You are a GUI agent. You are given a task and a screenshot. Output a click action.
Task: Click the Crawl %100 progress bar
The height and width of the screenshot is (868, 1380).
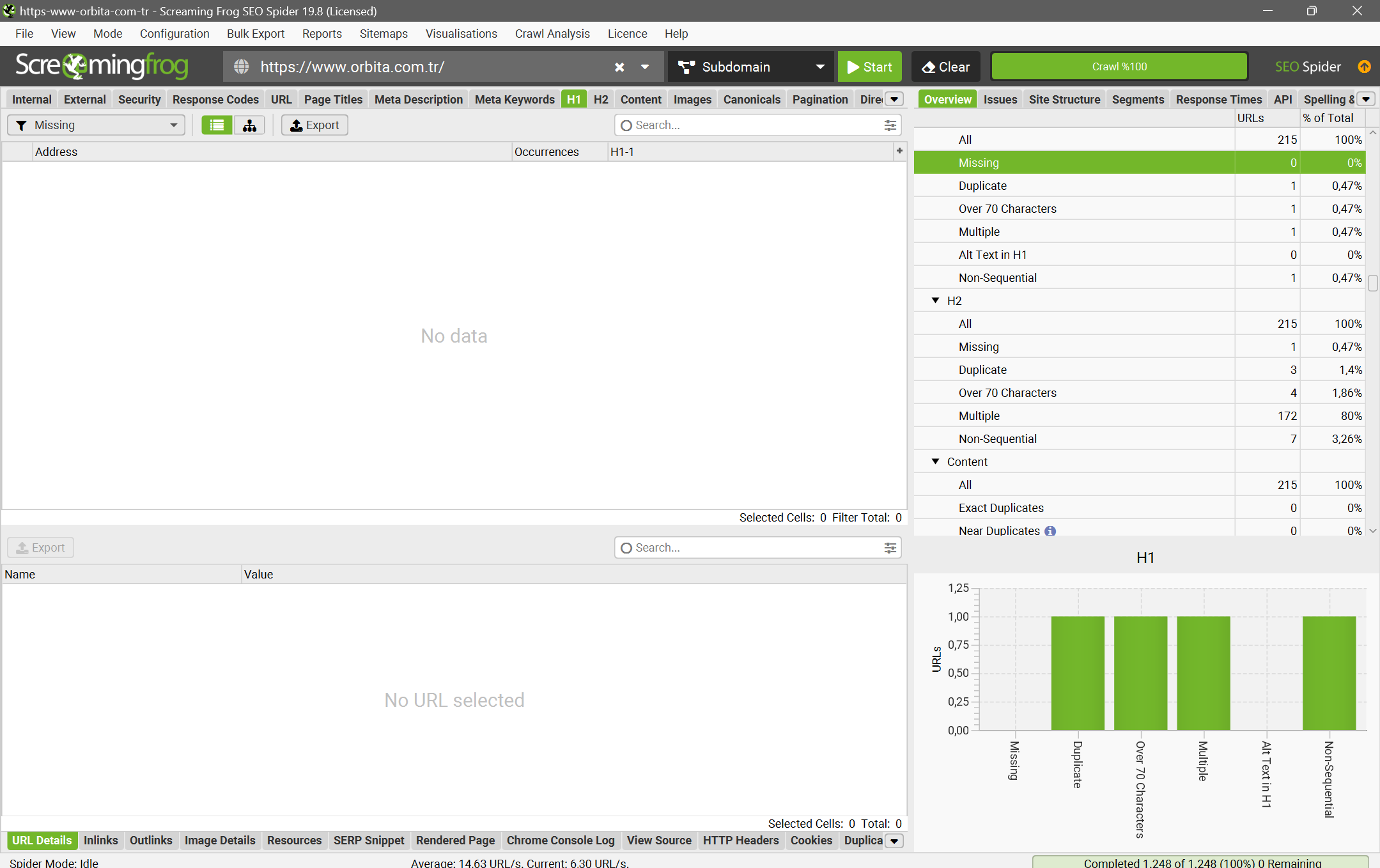coord(1119,66)
